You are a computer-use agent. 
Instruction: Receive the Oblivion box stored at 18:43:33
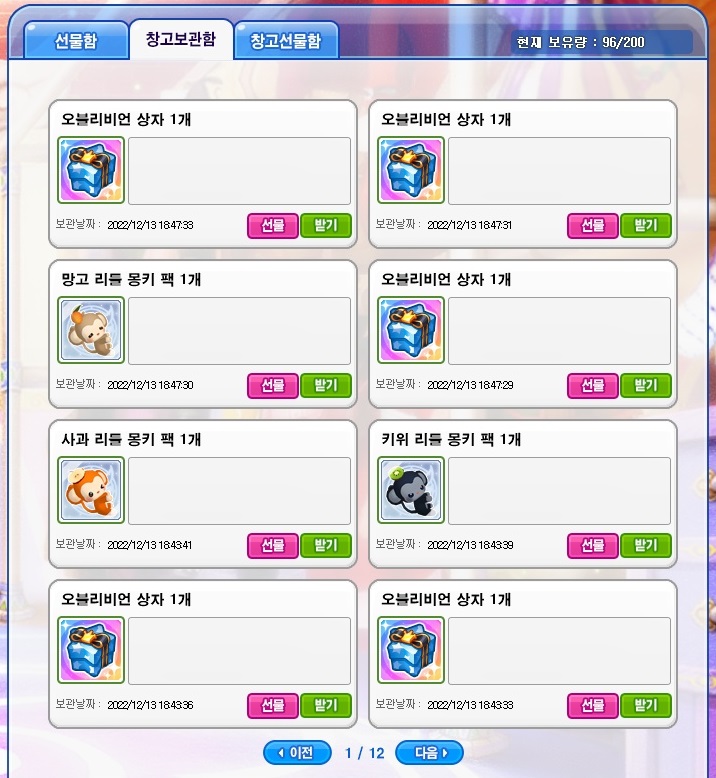point(646,706)
